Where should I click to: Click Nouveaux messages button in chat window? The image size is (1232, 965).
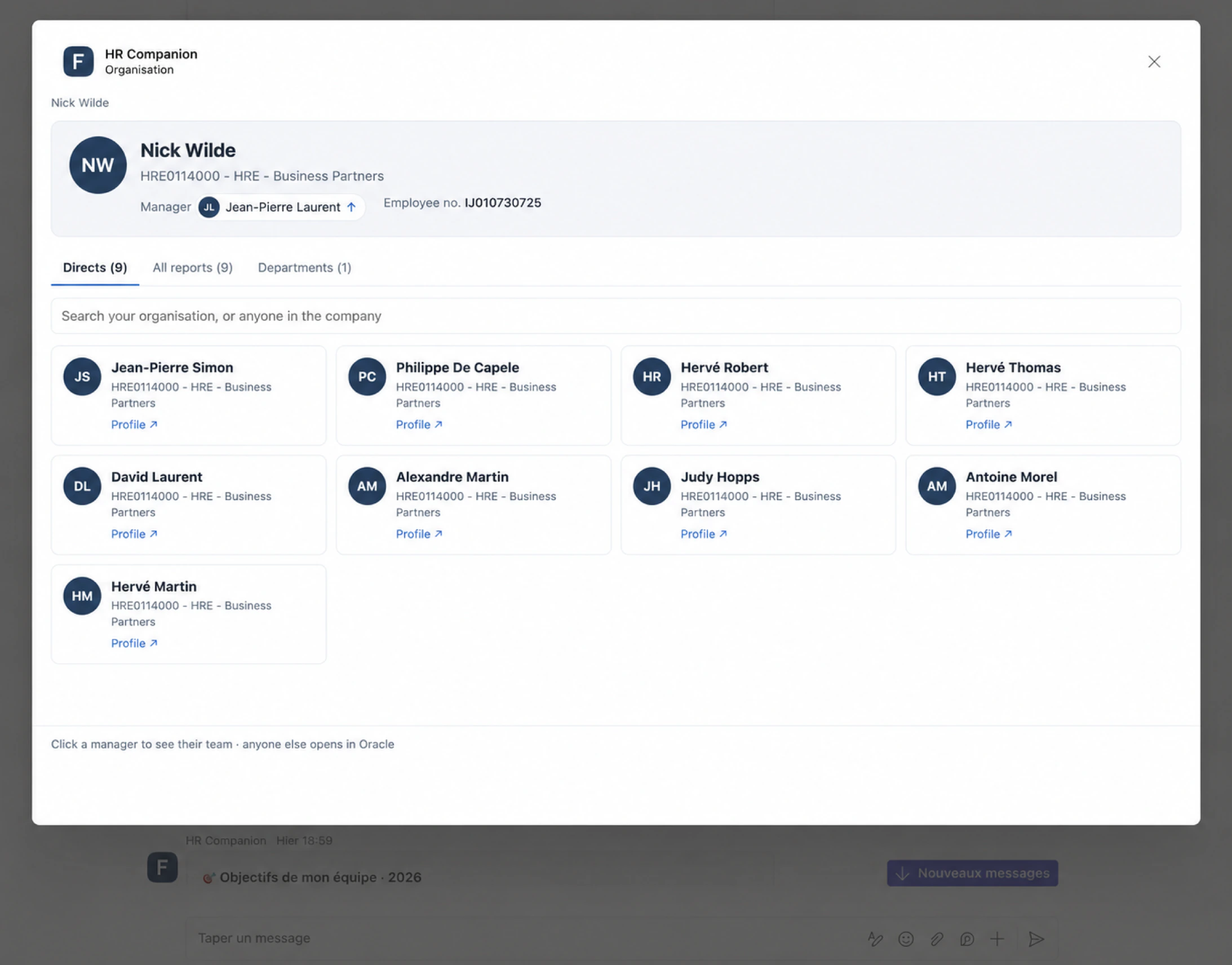tap(972, 873)
